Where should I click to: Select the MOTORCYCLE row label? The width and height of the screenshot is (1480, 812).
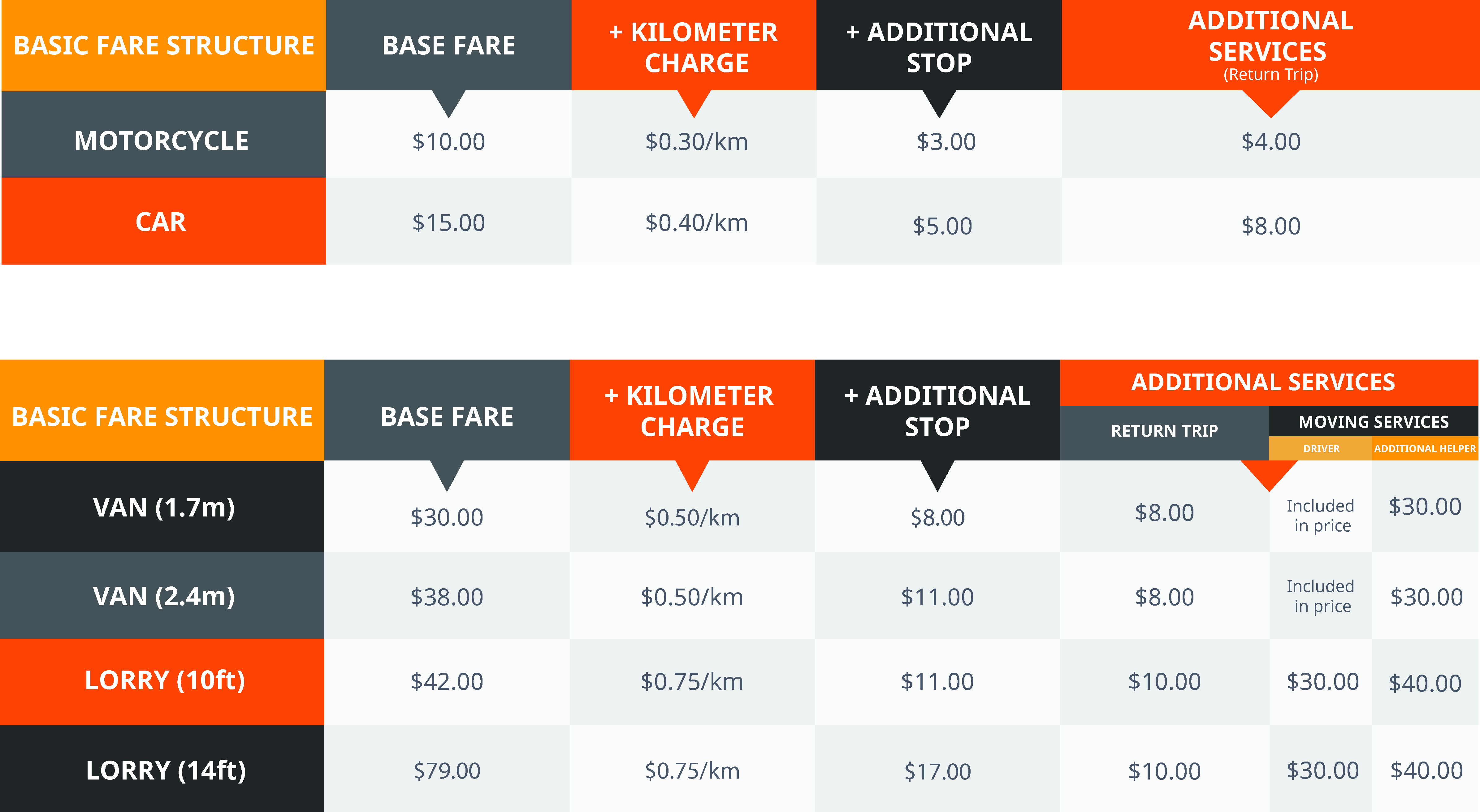[162, 141]
